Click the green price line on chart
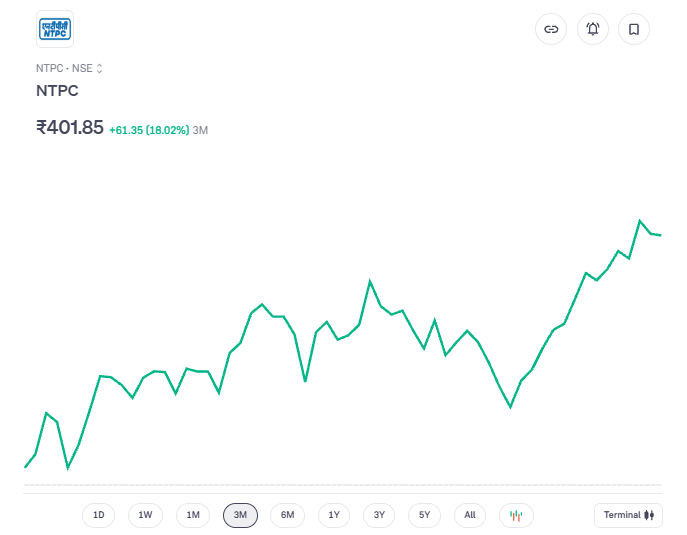This screenshot has height=535, width=687. [370, 282]
